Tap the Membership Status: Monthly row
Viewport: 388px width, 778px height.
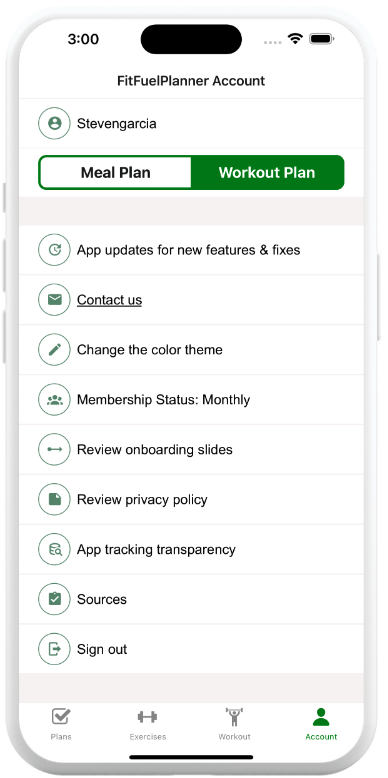191,399
